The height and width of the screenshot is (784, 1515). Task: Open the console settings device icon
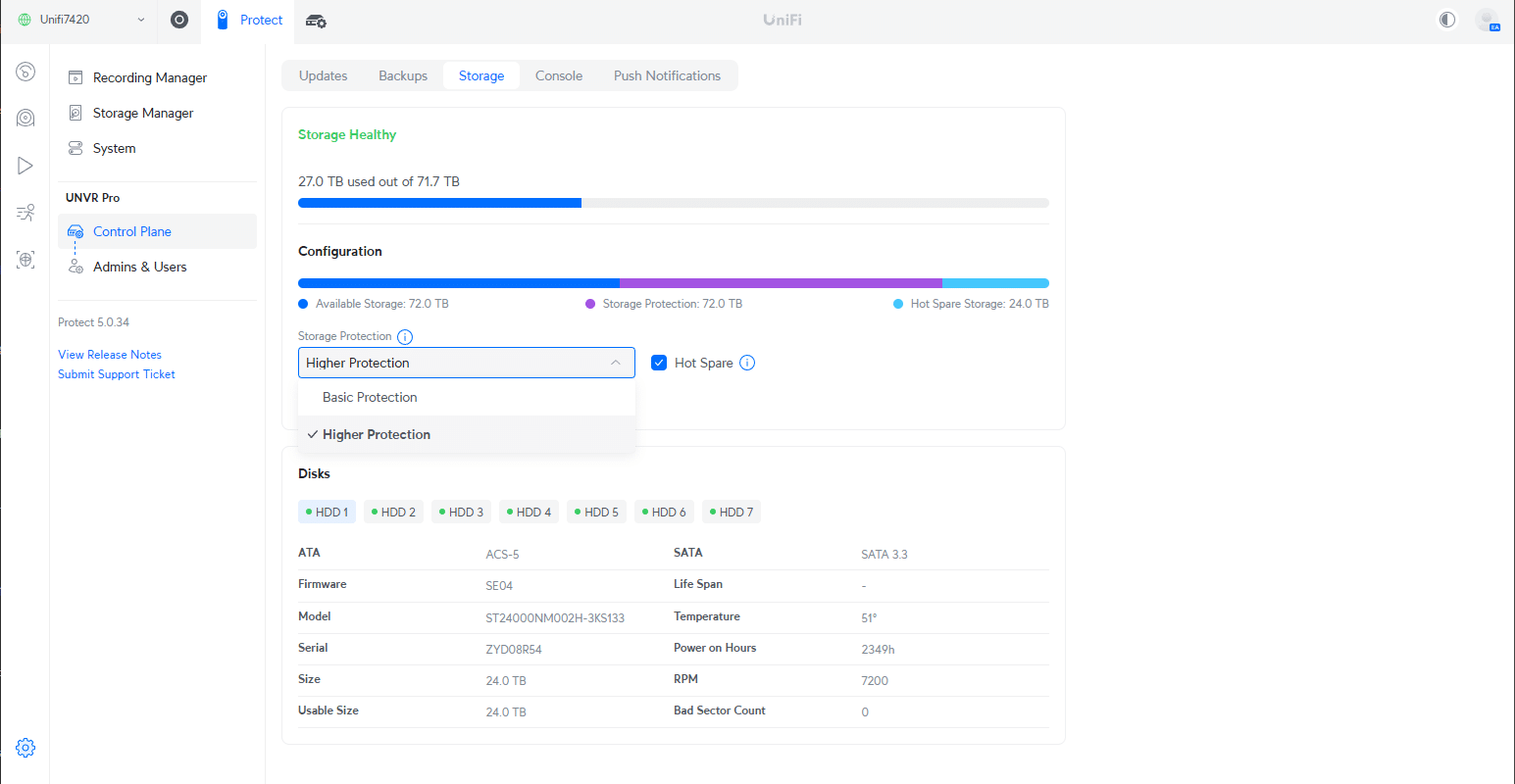pyautogui.click(x=316, y=21)
